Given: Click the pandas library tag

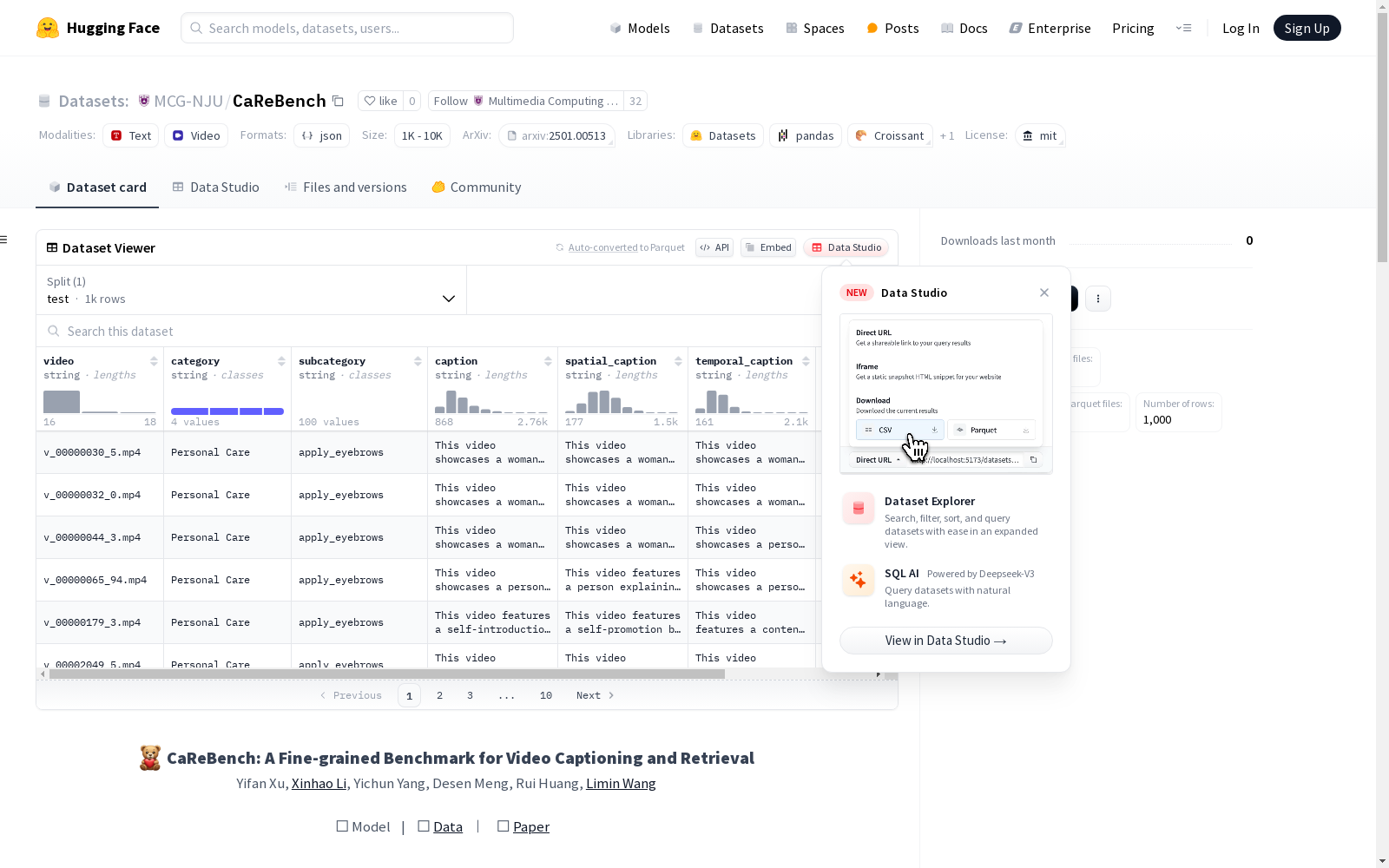Looking at the screenshot, I should click(806, 135).
